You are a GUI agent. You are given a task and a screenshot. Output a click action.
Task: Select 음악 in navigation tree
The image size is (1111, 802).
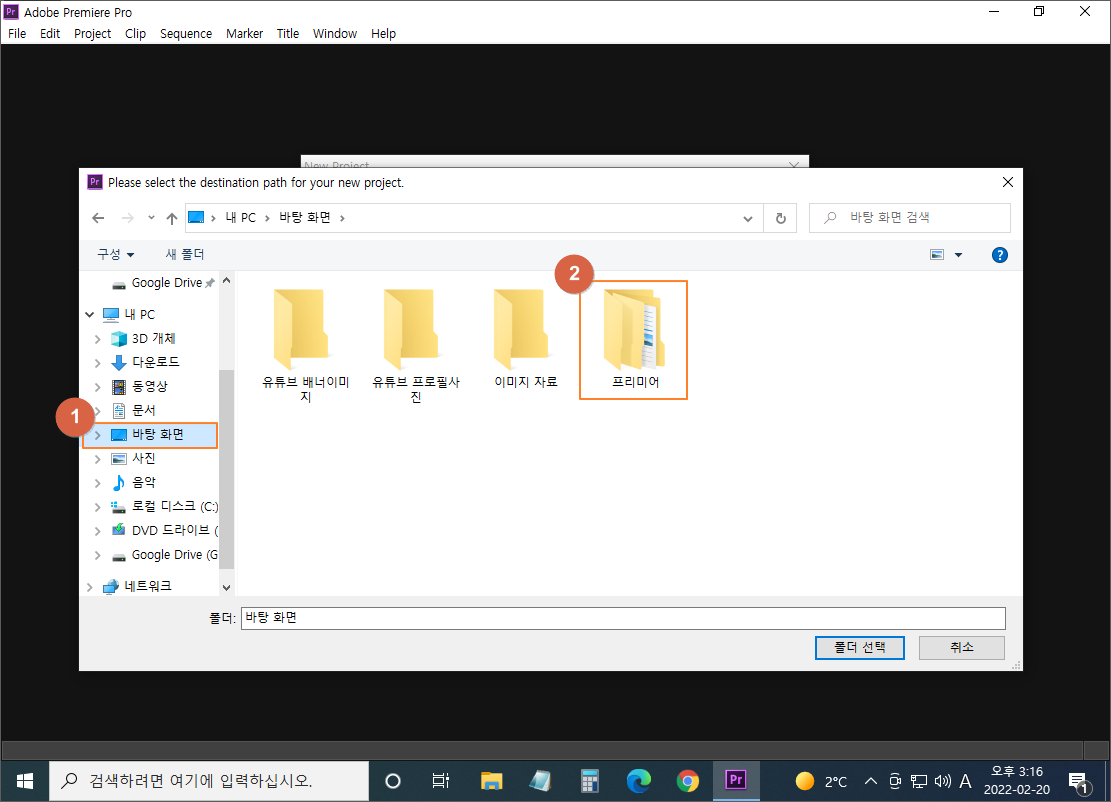(144, 482)
